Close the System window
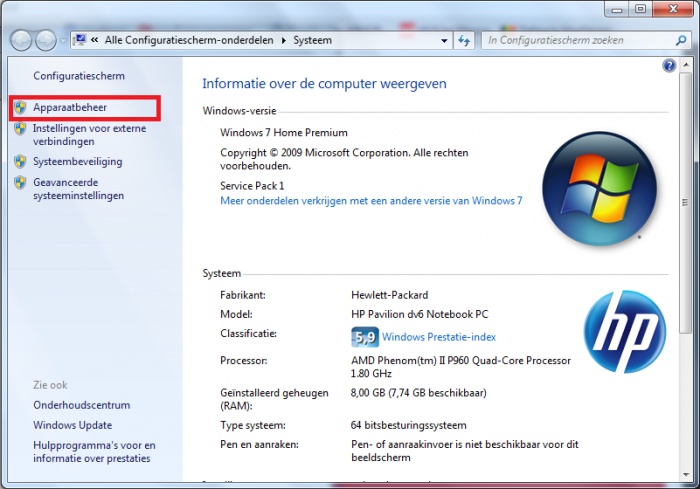Image resolution: width=700 pixels, height=489 pixels. tap(674, 8)
